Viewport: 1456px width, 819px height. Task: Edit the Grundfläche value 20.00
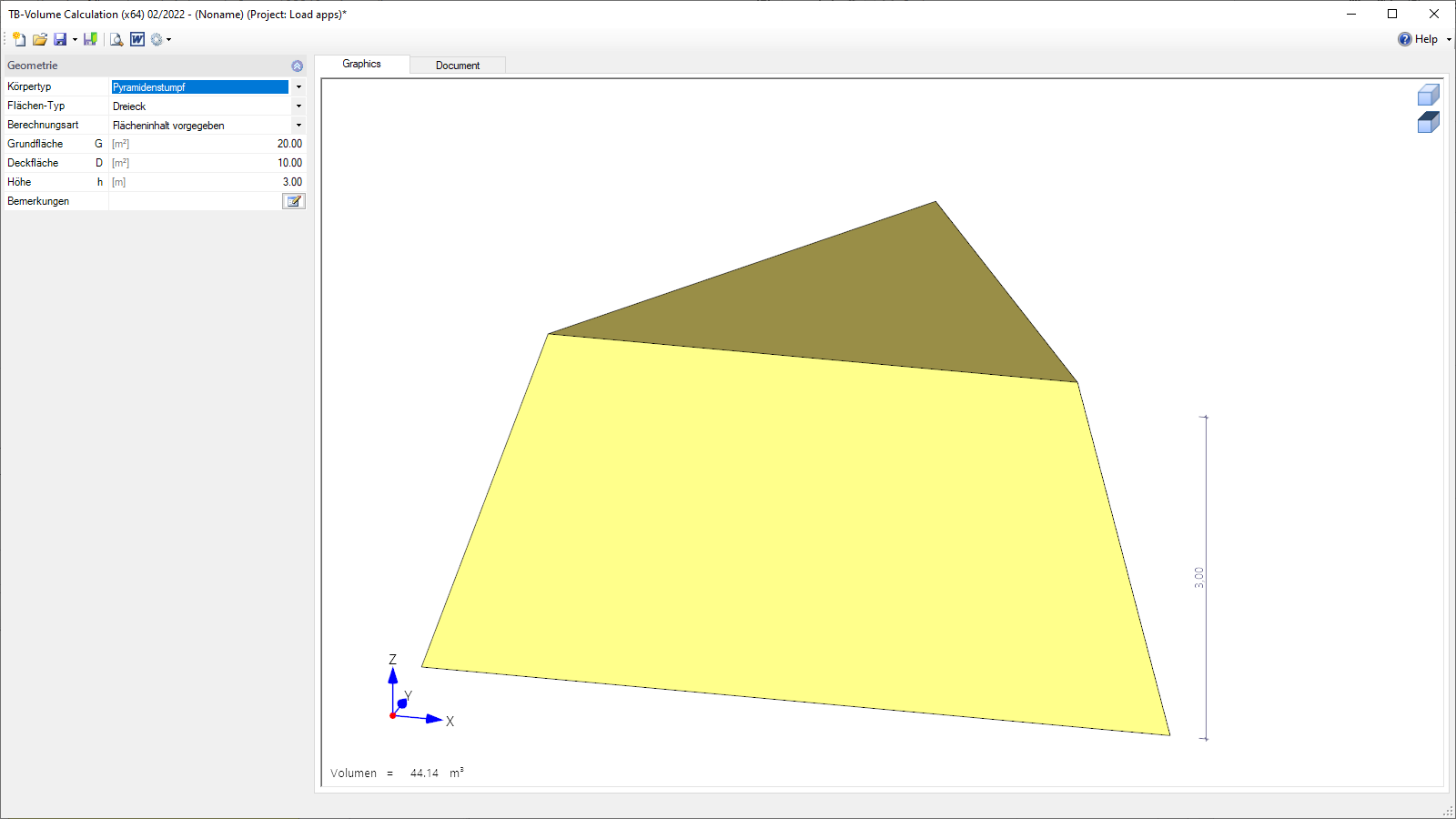tap(289, 144)
